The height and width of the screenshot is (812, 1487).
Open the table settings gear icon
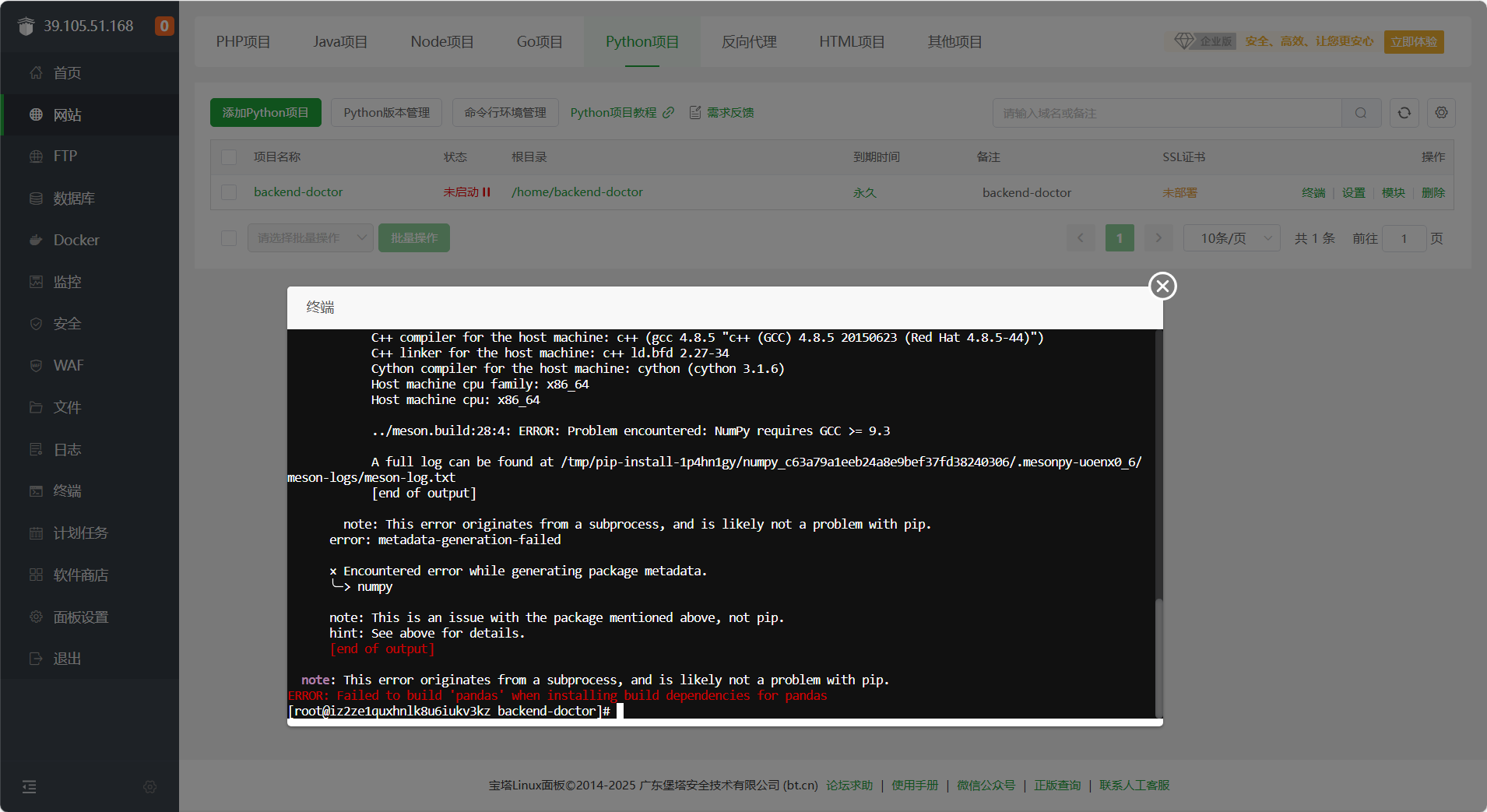pyautogui.click(x=1441, y=113)
